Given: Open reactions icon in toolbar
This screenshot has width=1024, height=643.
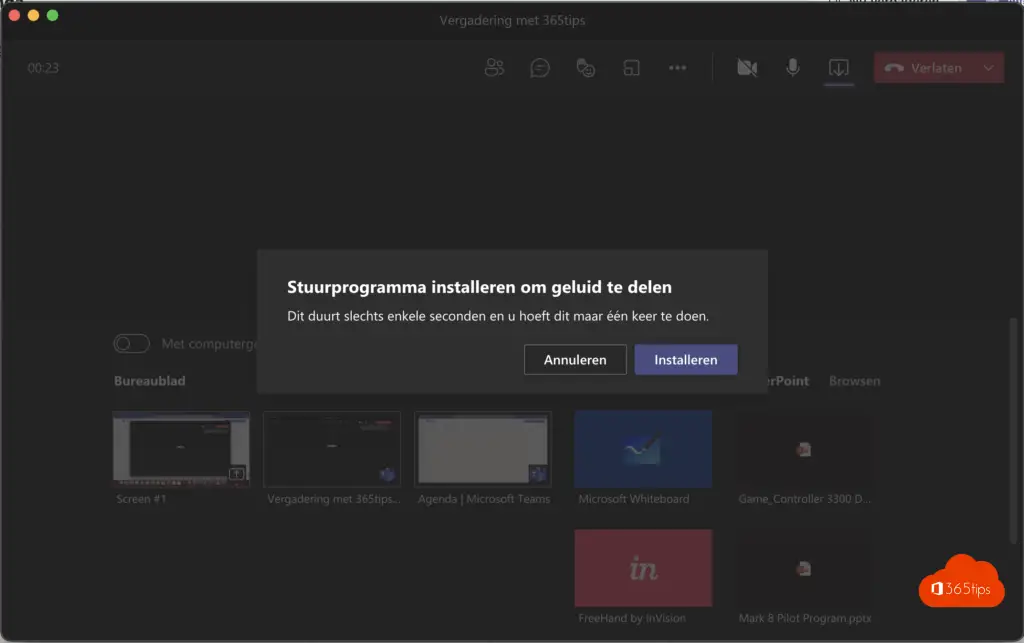Looking at the screenshot, I should [586, 68].
